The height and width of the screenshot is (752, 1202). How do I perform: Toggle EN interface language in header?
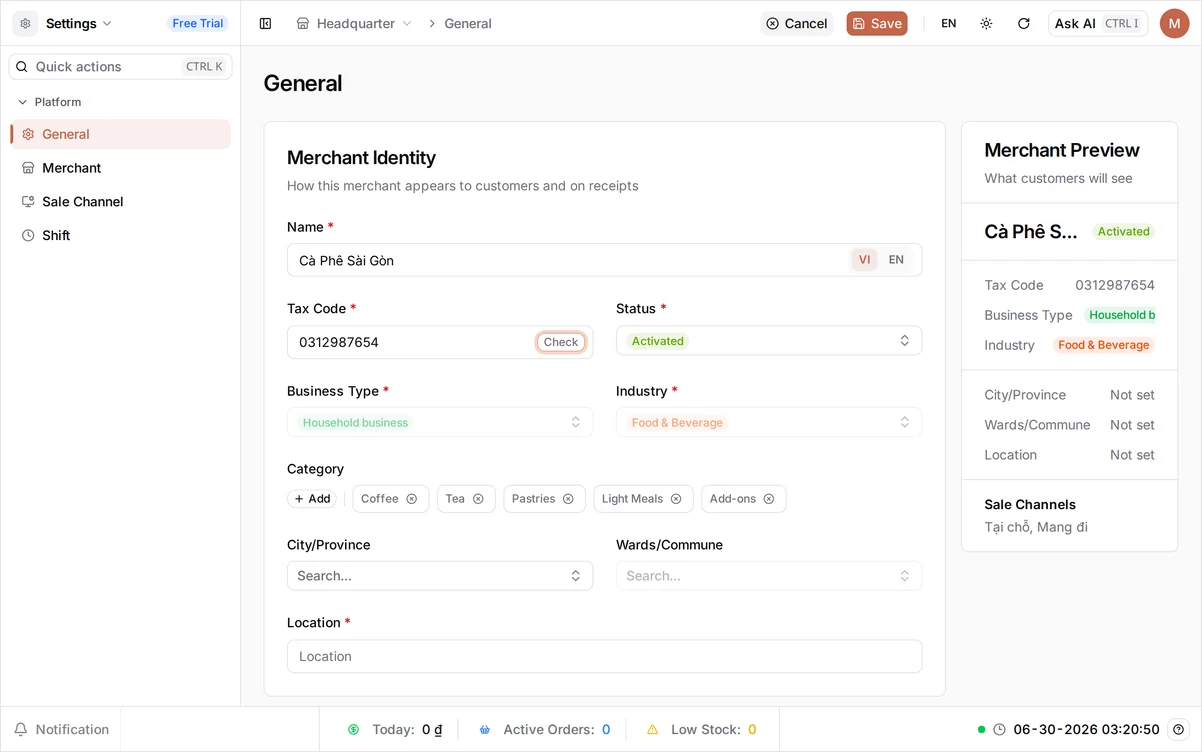coord(949,23)
